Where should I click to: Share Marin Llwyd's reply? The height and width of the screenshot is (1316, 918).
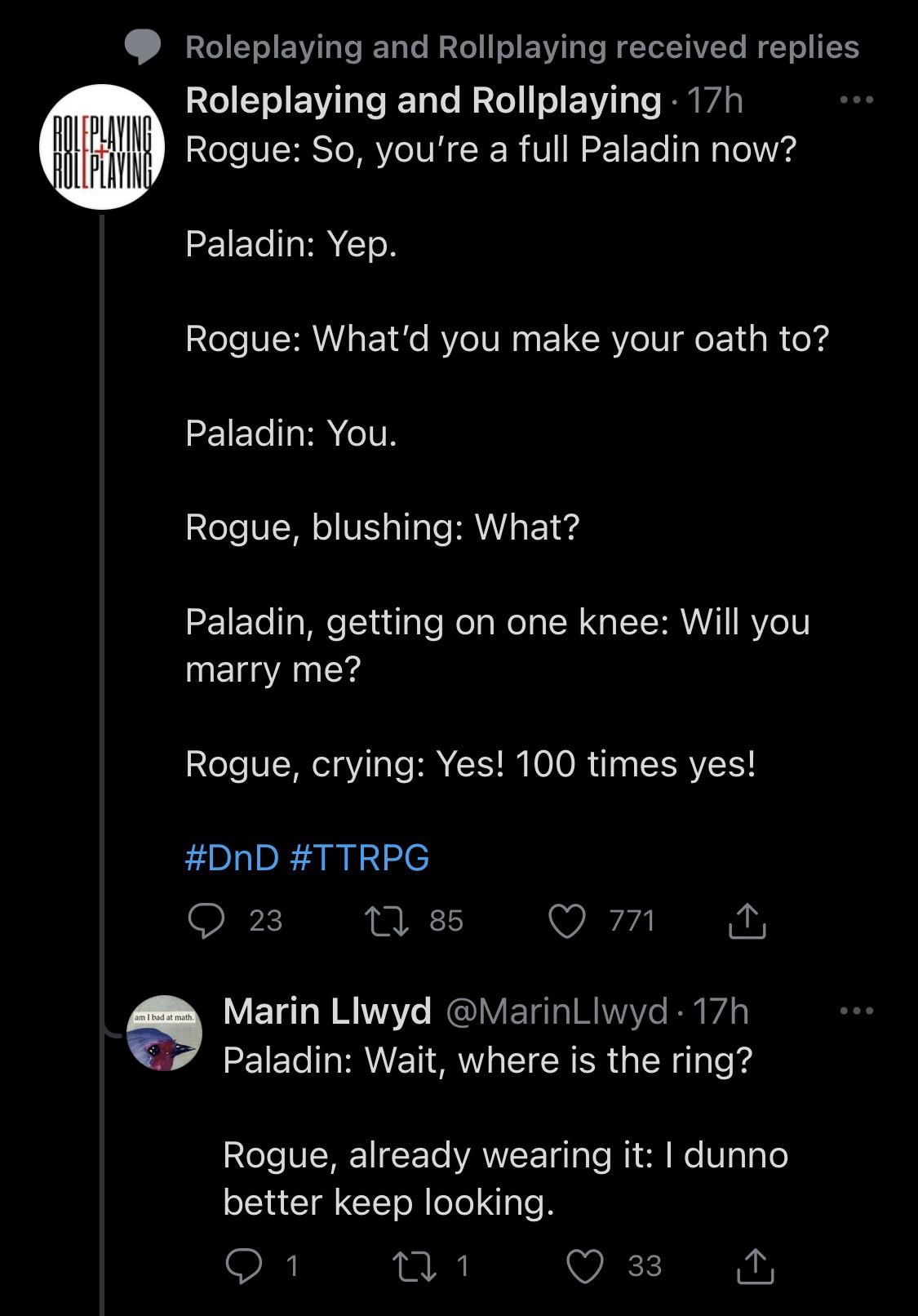tap(755, 1266)
